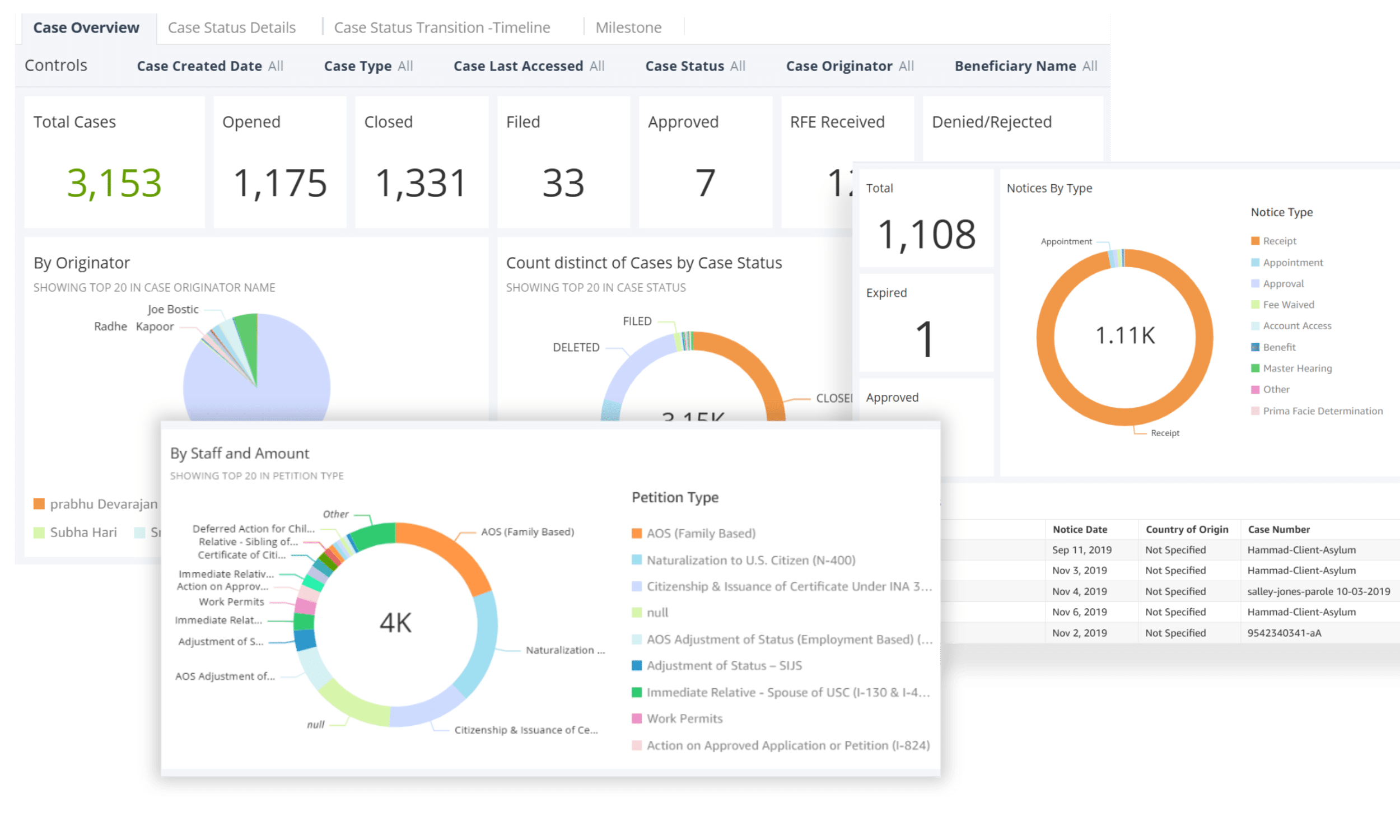Click the AOS (Family Based) legend swatch

tap(637, 533)
